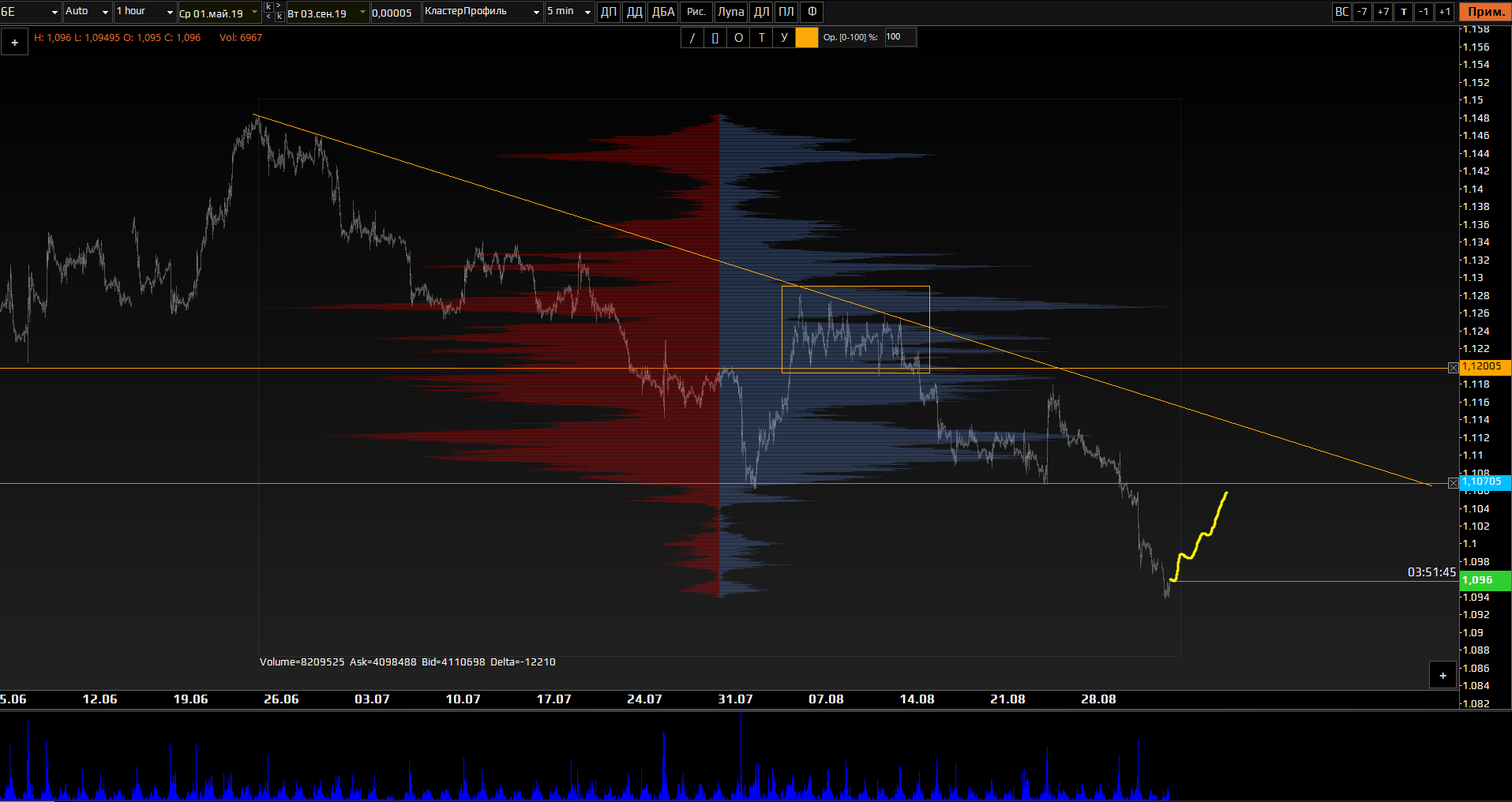
Task: Toggle the ДП button
Action: (x=609, y=12)
